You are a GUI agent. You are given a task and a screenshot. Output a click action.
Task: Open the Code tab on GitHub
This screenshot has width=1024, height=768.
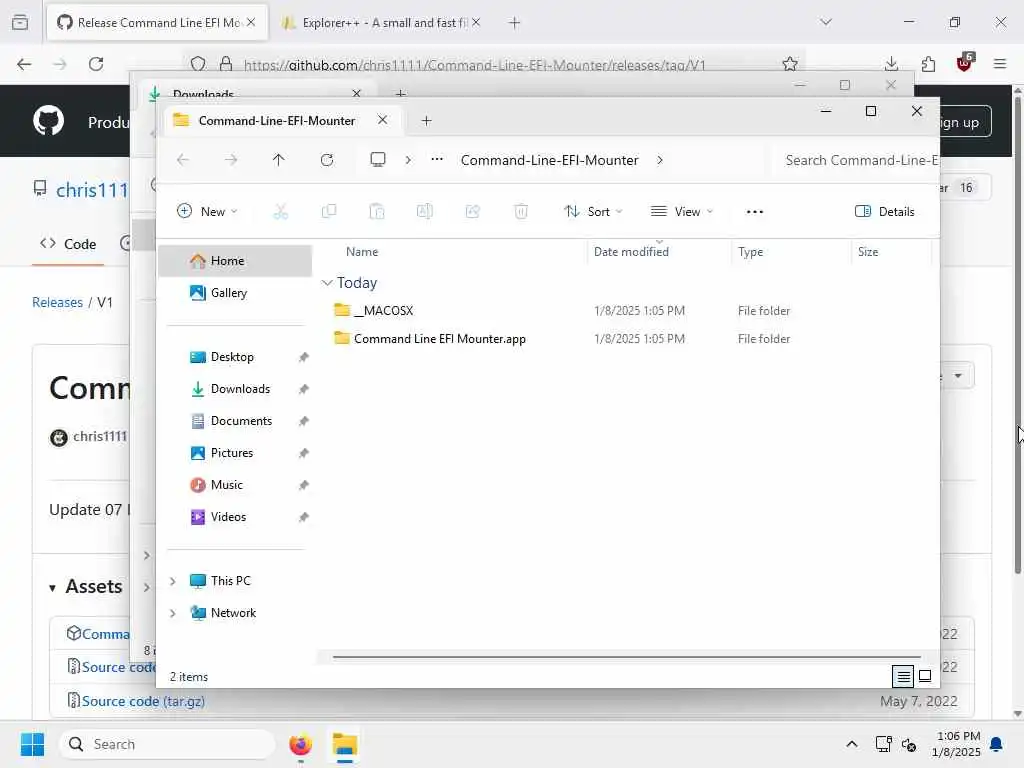(68, 244)
